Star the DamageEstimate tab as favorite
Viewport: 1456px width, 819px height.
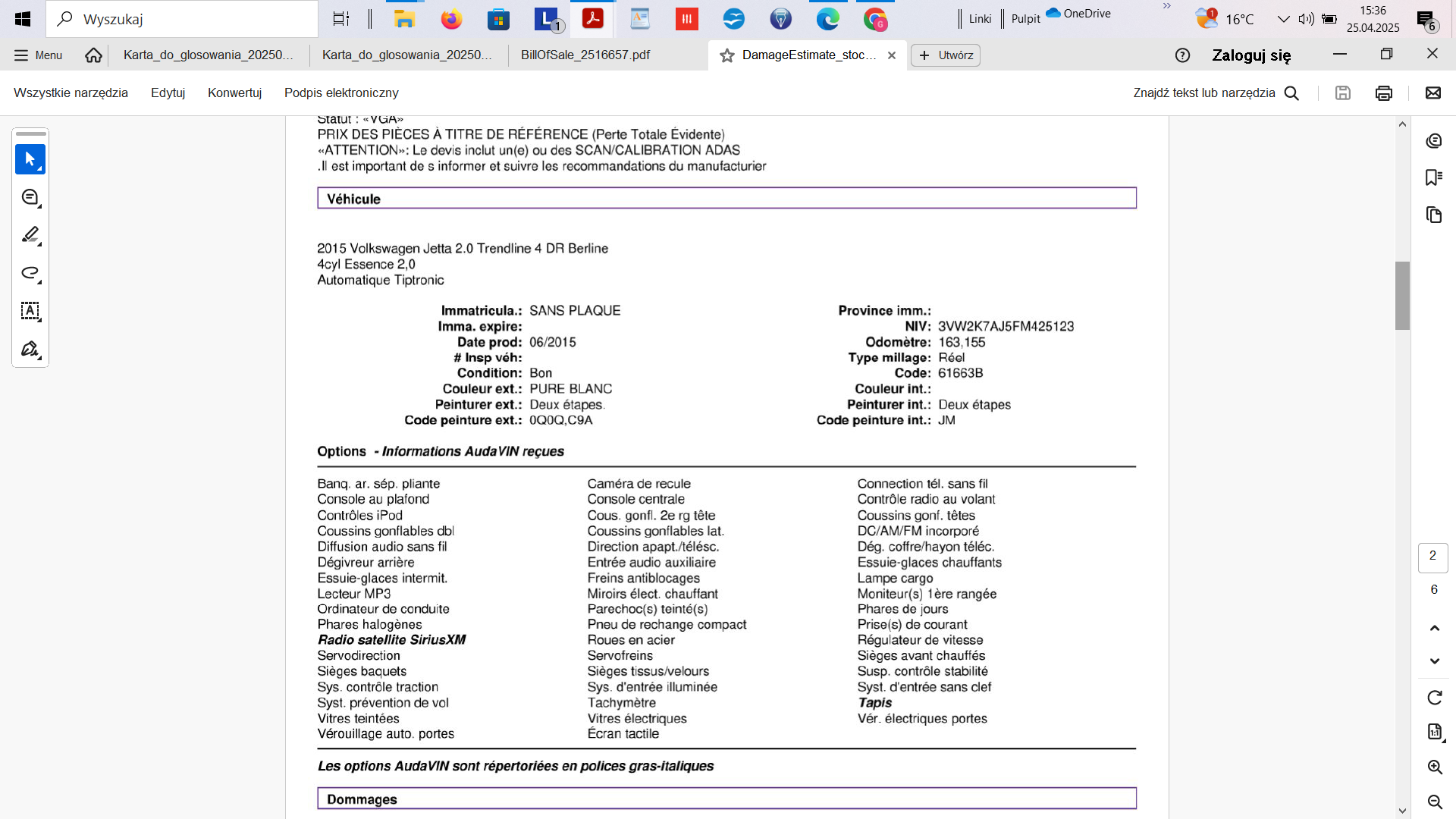click(727, 55)
